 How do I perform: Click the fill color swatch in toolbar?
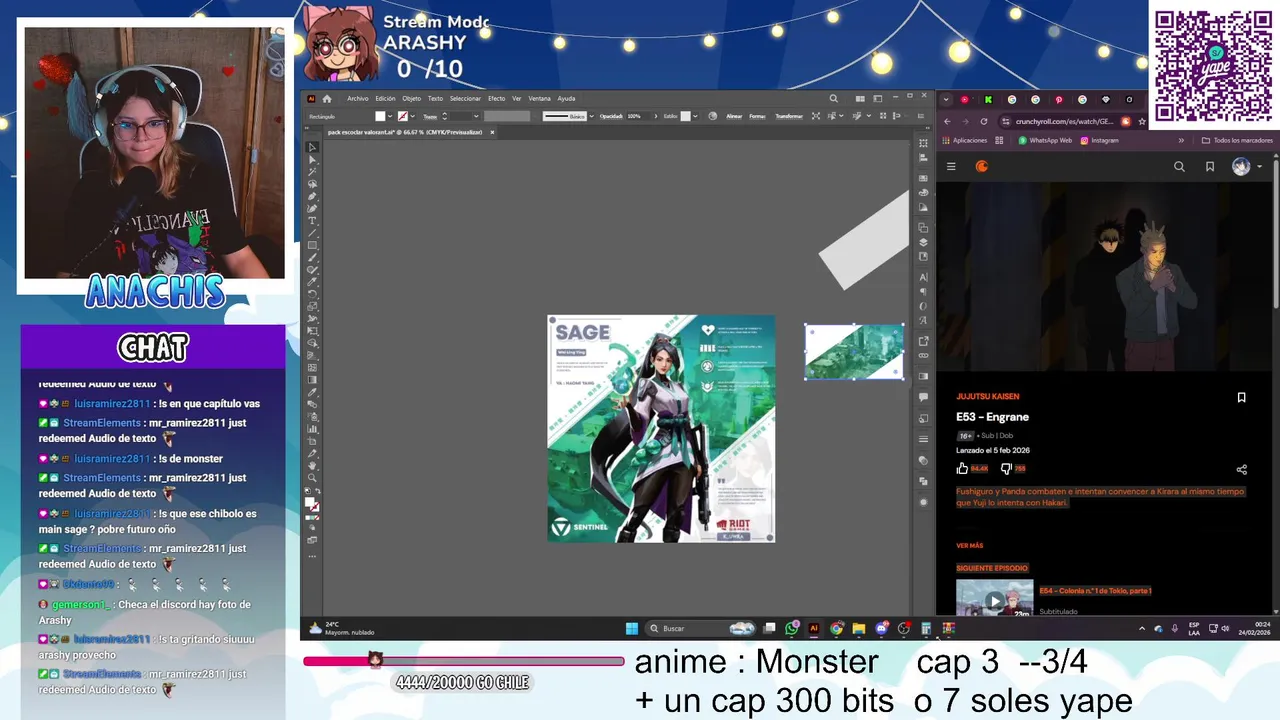tap(309, 501)
